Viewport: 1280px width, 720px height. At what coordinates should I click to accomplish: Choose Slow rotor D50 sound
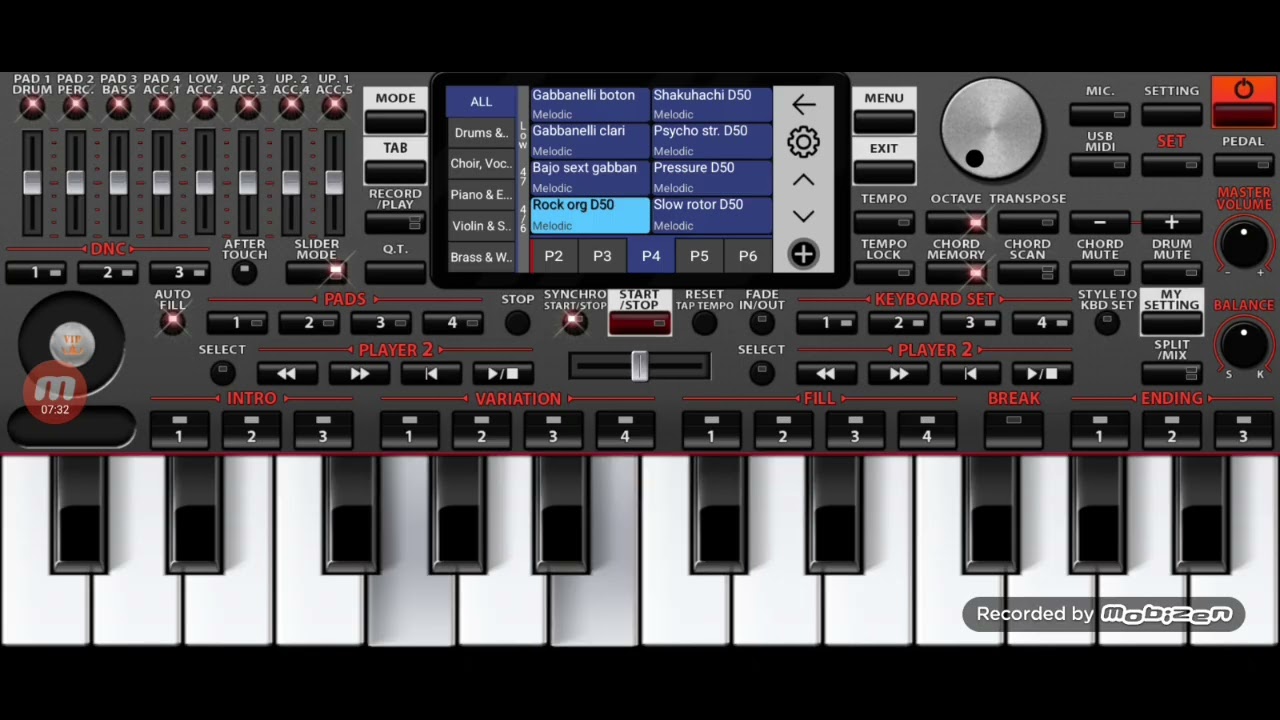click(711, 215)
